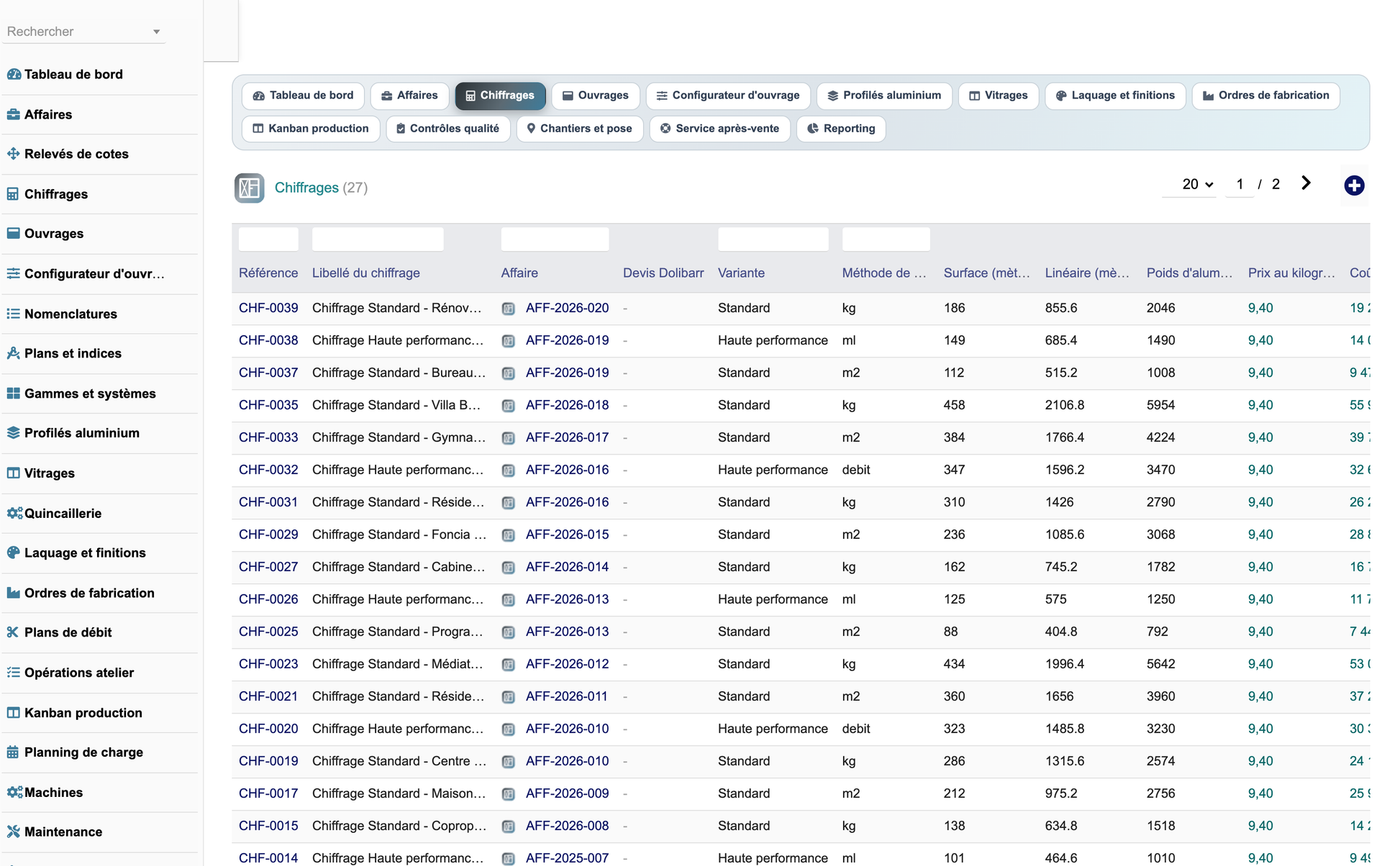Open Chantiers et pose tab
This screenshot has width=1400, height=866.
pos(580,129)
